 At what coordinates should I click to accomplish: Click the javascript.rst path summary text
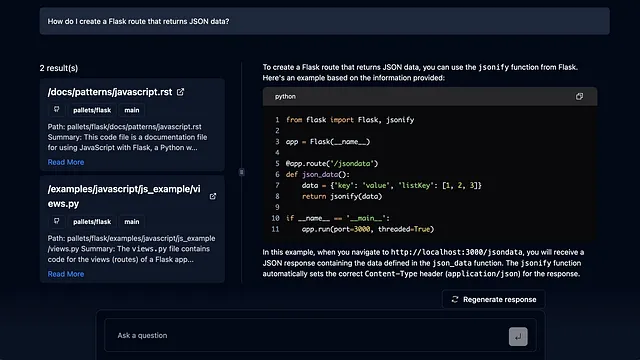pyautogui.click(x=128, y=137)
